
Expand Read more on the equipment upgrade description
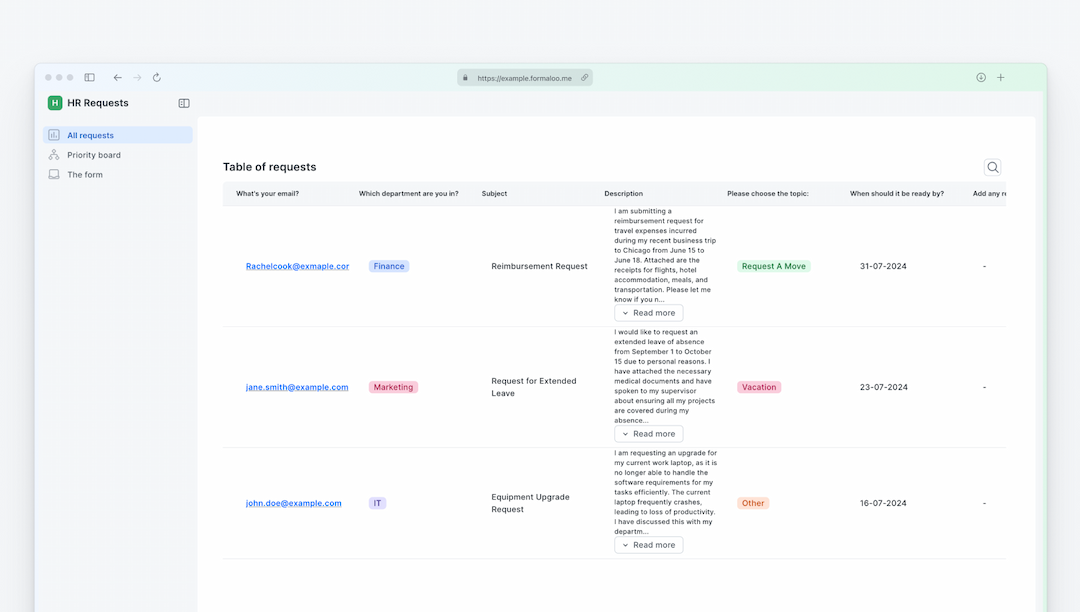pyautogui.click(x=648, y=544)
